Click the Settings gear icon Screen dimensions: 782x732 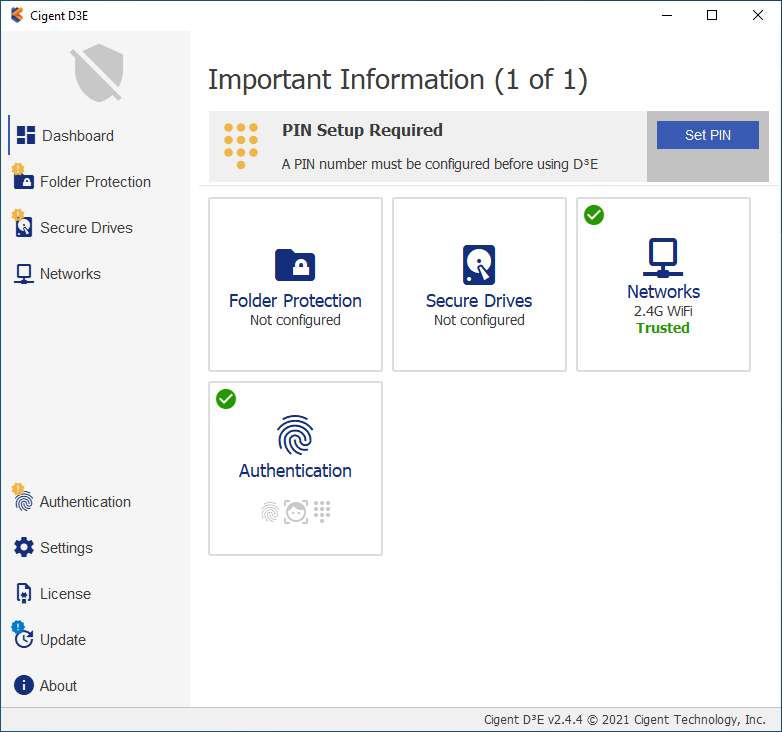[x=23, y=547]
